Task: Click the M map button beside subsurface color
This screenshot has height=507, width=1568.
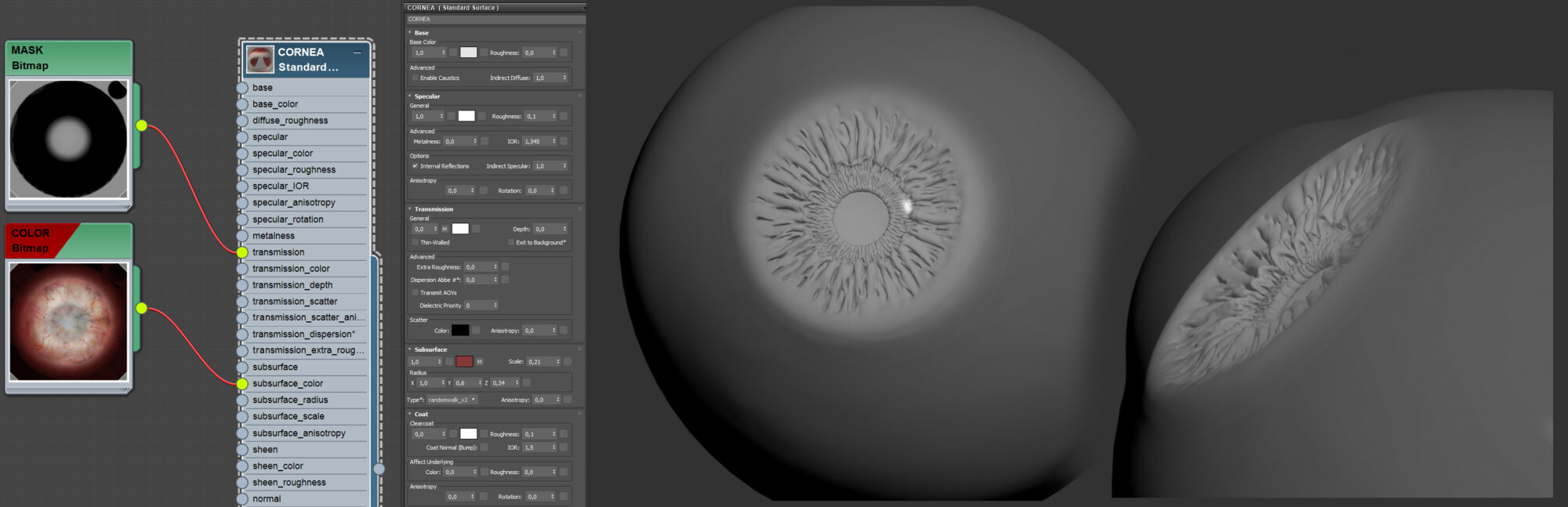Action: pyautogui.click(x=480, y=362)
